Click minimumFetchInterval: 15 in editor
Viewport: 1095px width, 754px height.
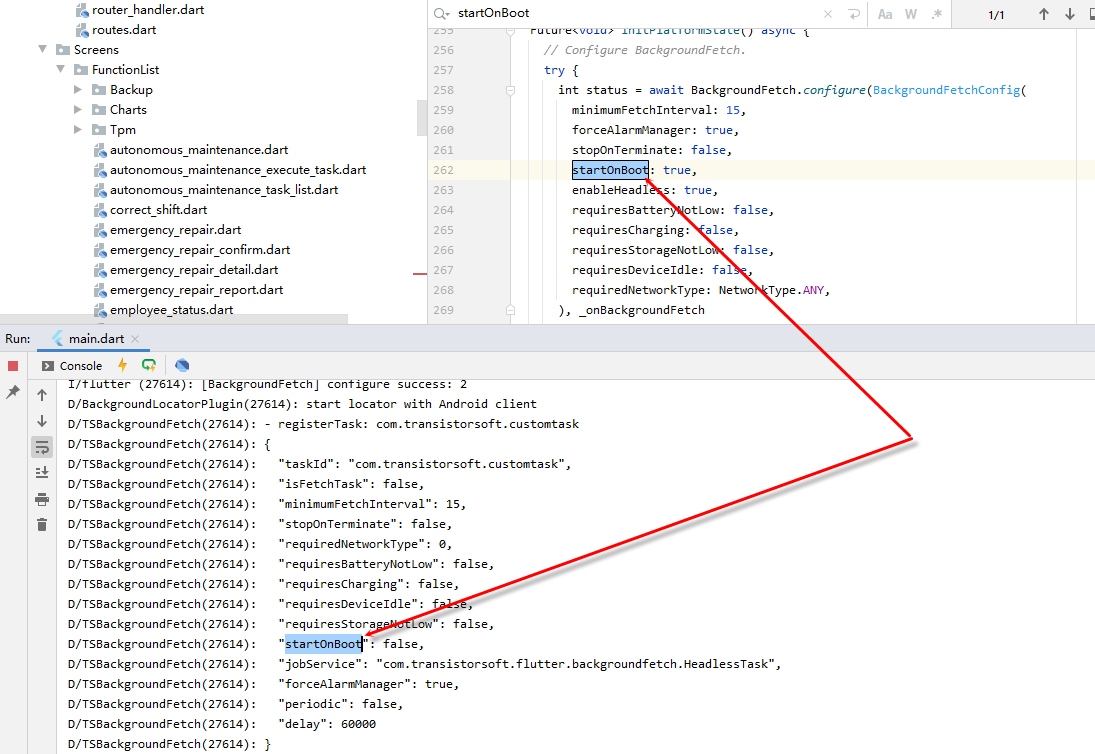click(x=659, y=110)
